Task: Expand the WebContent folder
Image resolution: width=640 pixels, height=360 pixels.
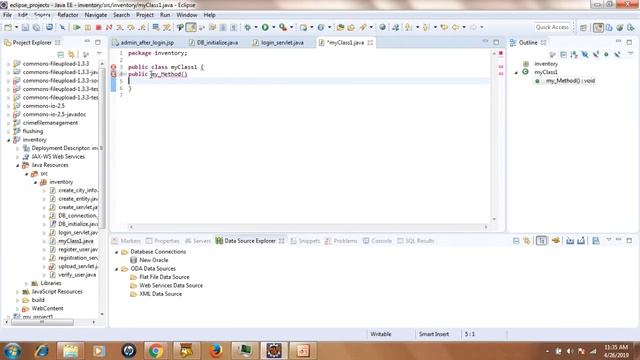Action: point(18,309)
